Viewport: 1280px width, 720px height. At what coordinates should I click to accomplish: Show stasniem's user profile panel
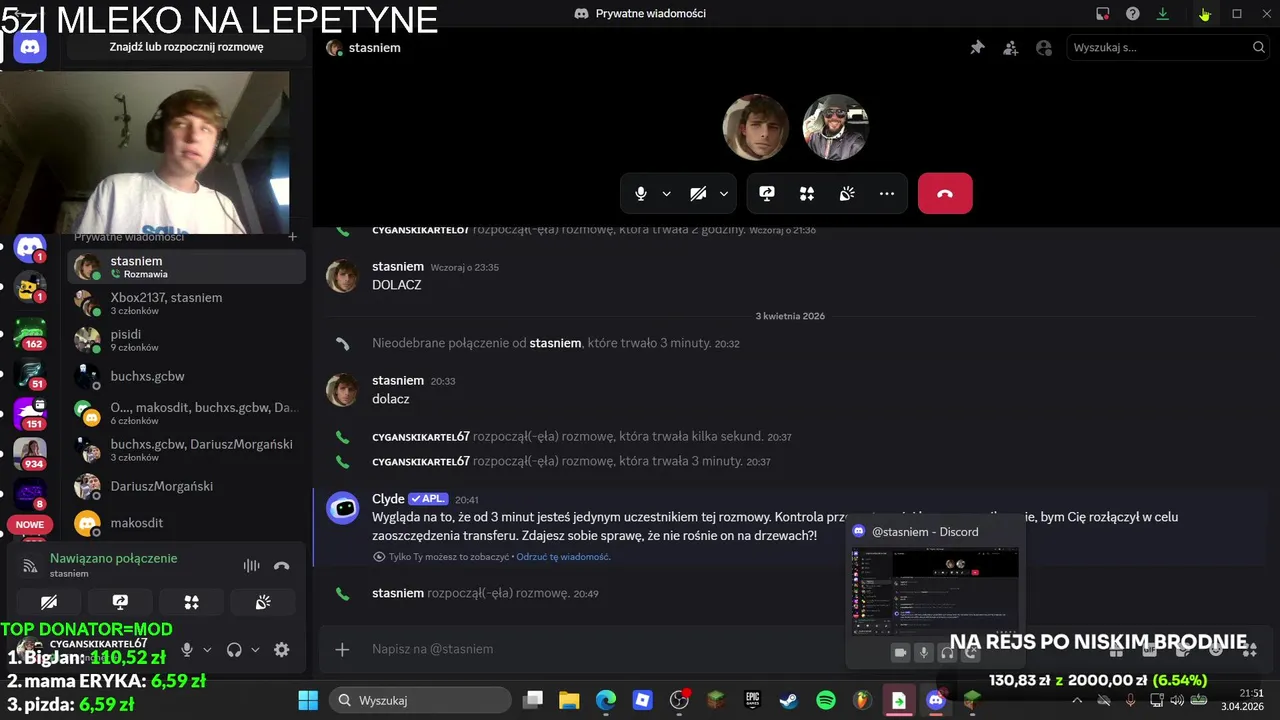coord(1044,47)
